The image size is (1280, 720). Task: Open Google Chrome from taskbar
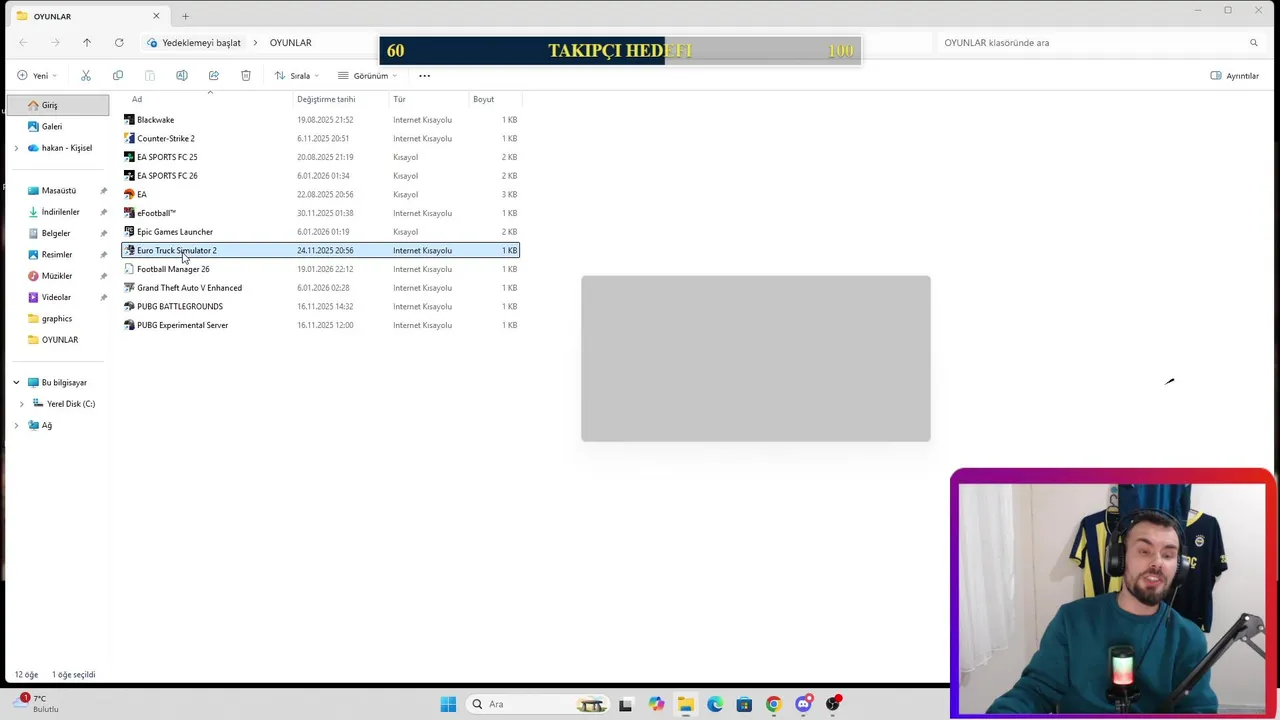click(773, 704)
